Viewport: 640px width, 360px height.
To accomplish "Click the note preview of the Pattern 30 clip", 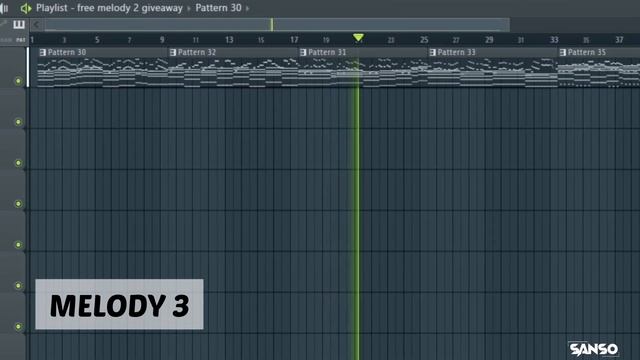I will [x=102, y=72].
